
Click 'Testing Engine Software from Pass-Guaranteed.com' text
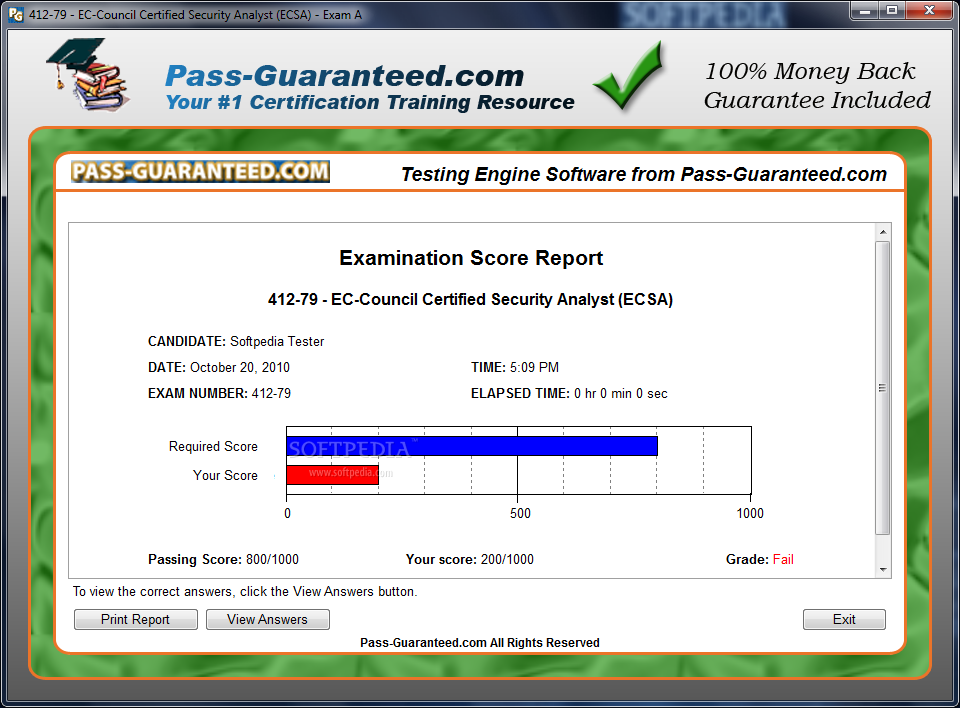coord(643,174)
